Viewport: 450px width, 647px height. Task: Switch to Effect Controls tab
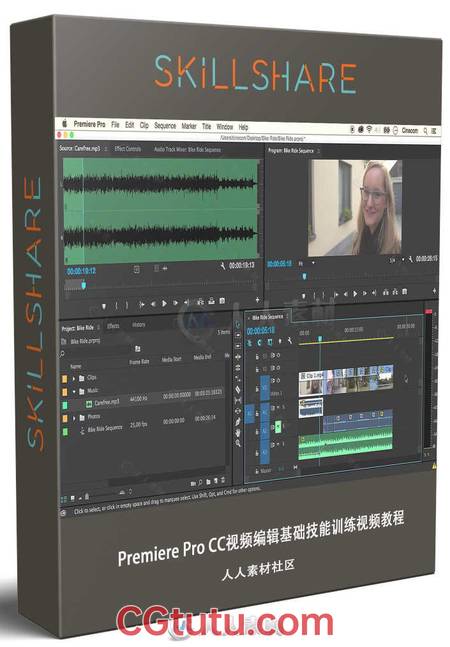point(127,149)
